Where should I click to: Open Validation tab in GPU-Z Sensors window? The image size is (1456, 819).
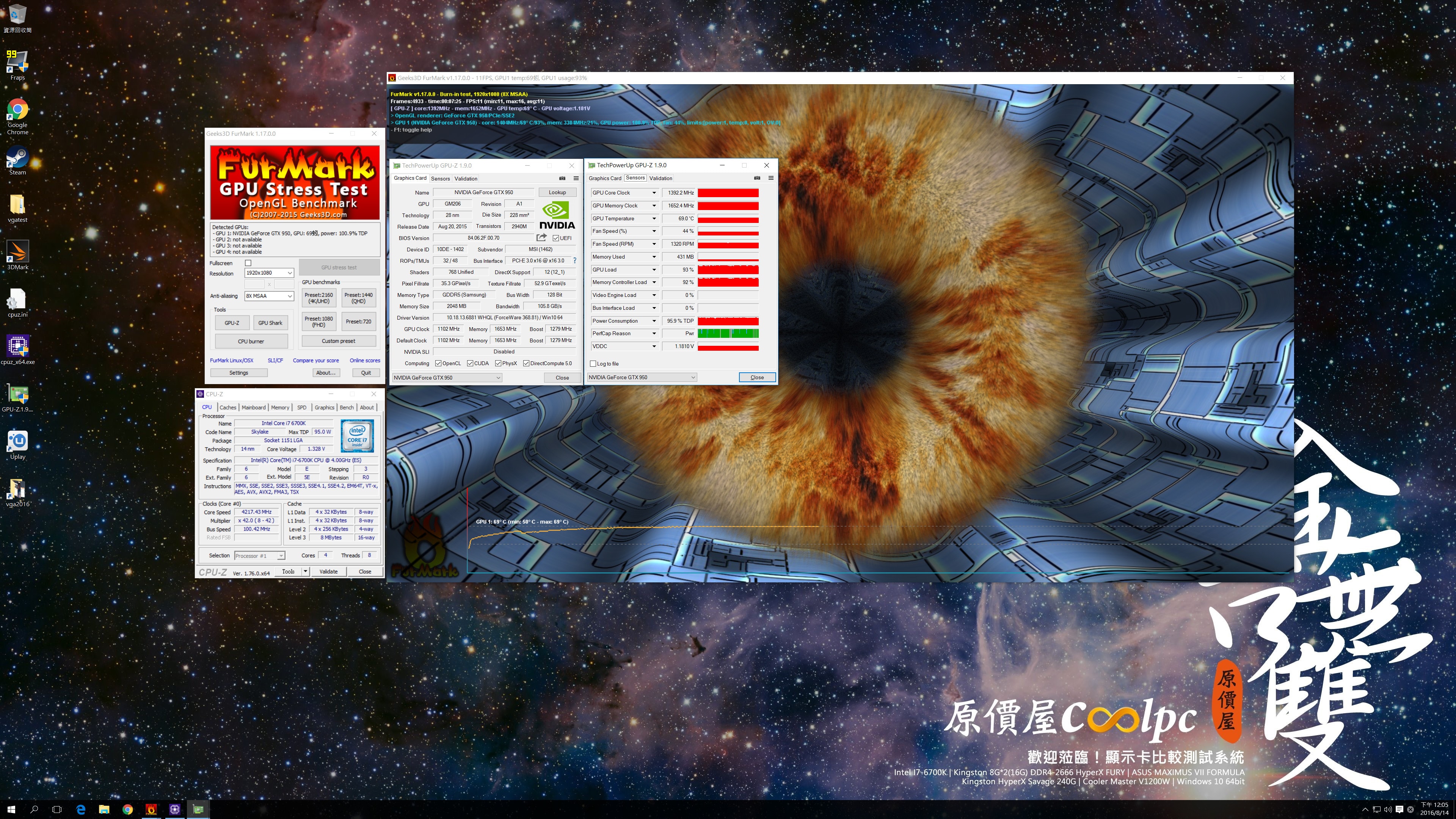click(660, 178)
